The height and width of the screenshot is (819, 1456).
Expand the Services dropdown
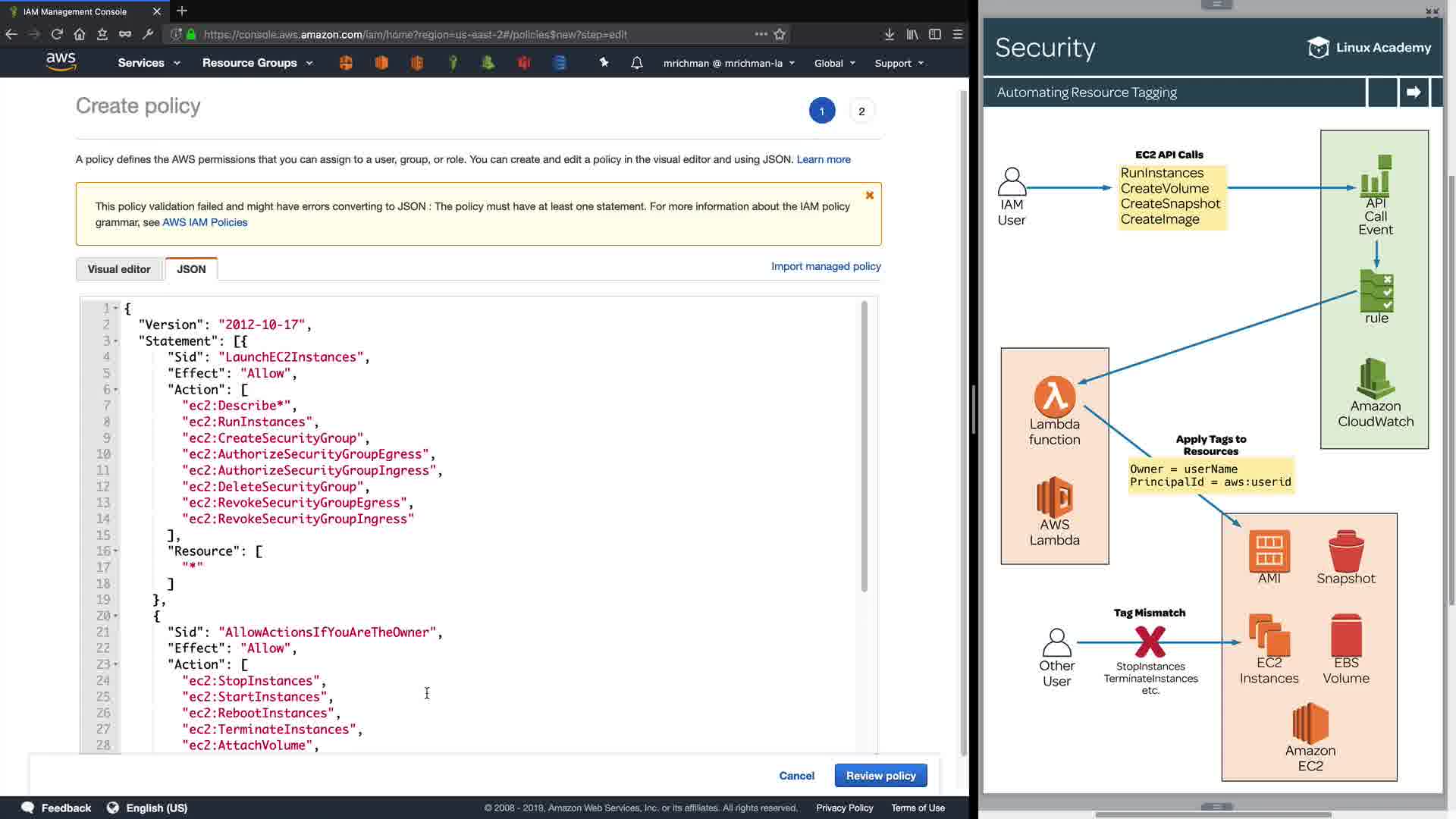pyautogui.click(x=149, y=63)
